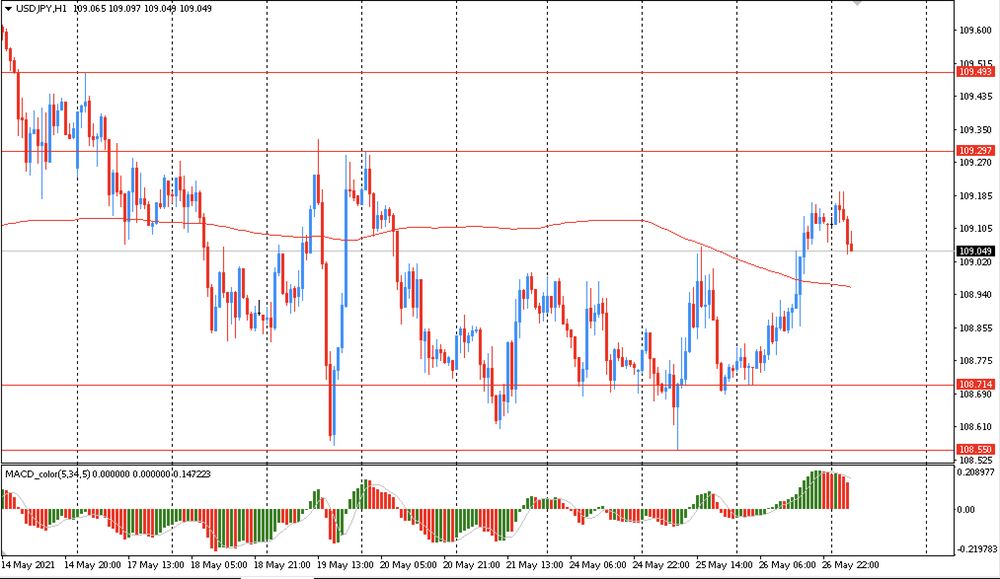Image resolution: width=1000 pixels, height=579 pixels.
Task: Click the 108.525 value on price scale
Action: pos(975,460)
